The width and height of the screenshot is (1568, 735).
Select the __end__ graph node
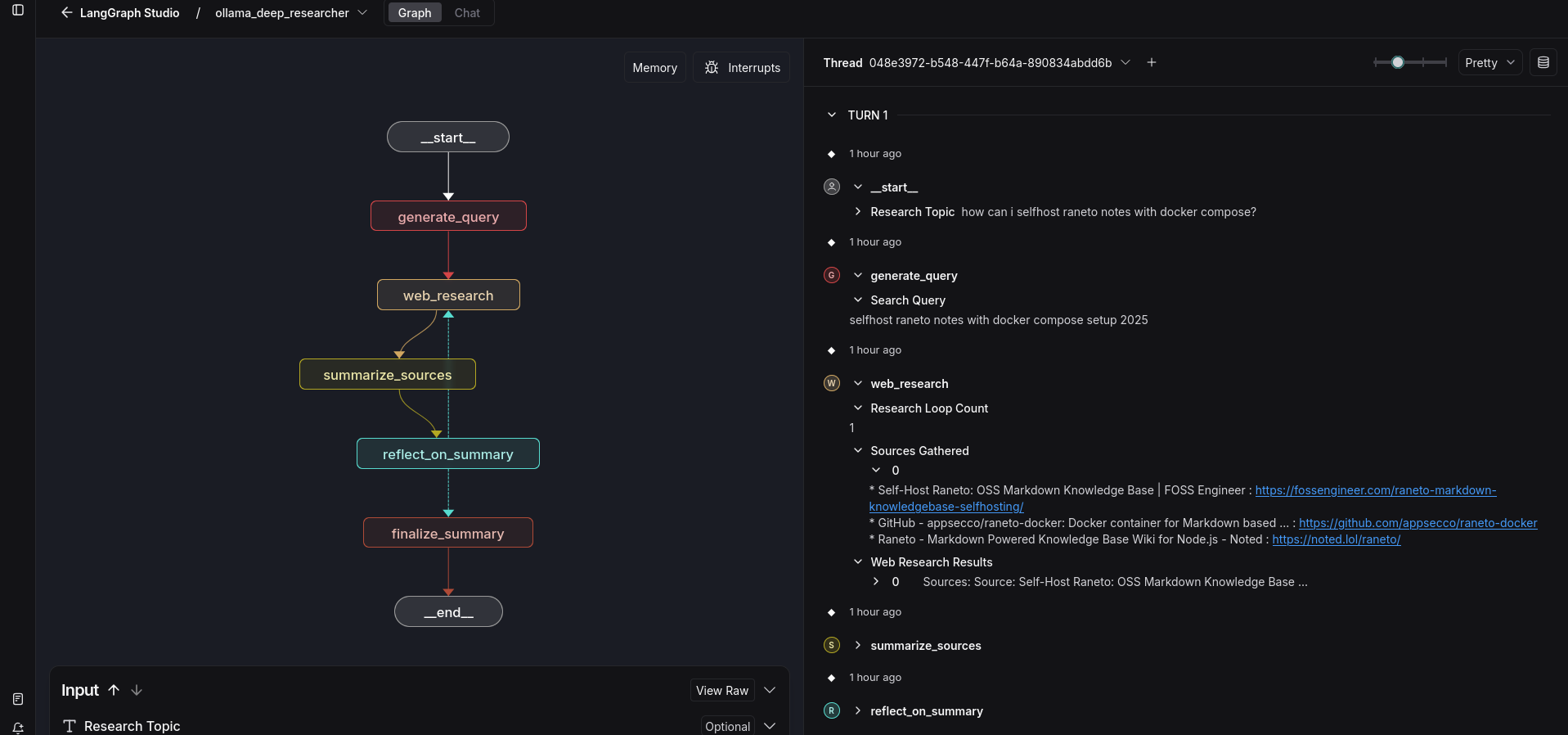click(x=448, y=611)
